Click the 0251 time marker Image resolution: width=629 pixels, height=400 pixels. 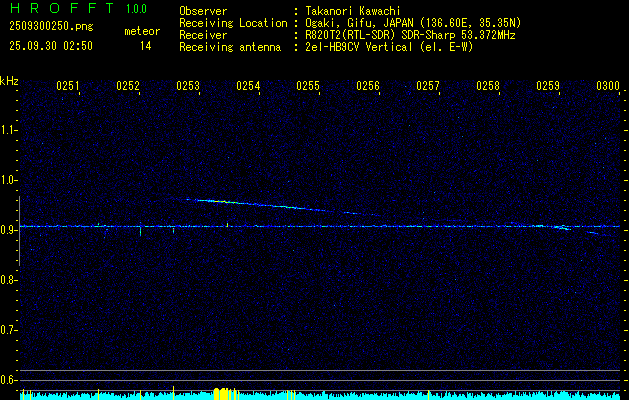pyautogui.click(x=68, y=87)
